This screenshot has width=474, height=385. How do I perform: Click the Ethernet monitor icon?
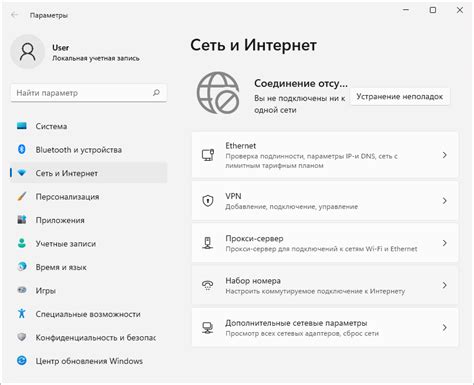coord(208,155)
